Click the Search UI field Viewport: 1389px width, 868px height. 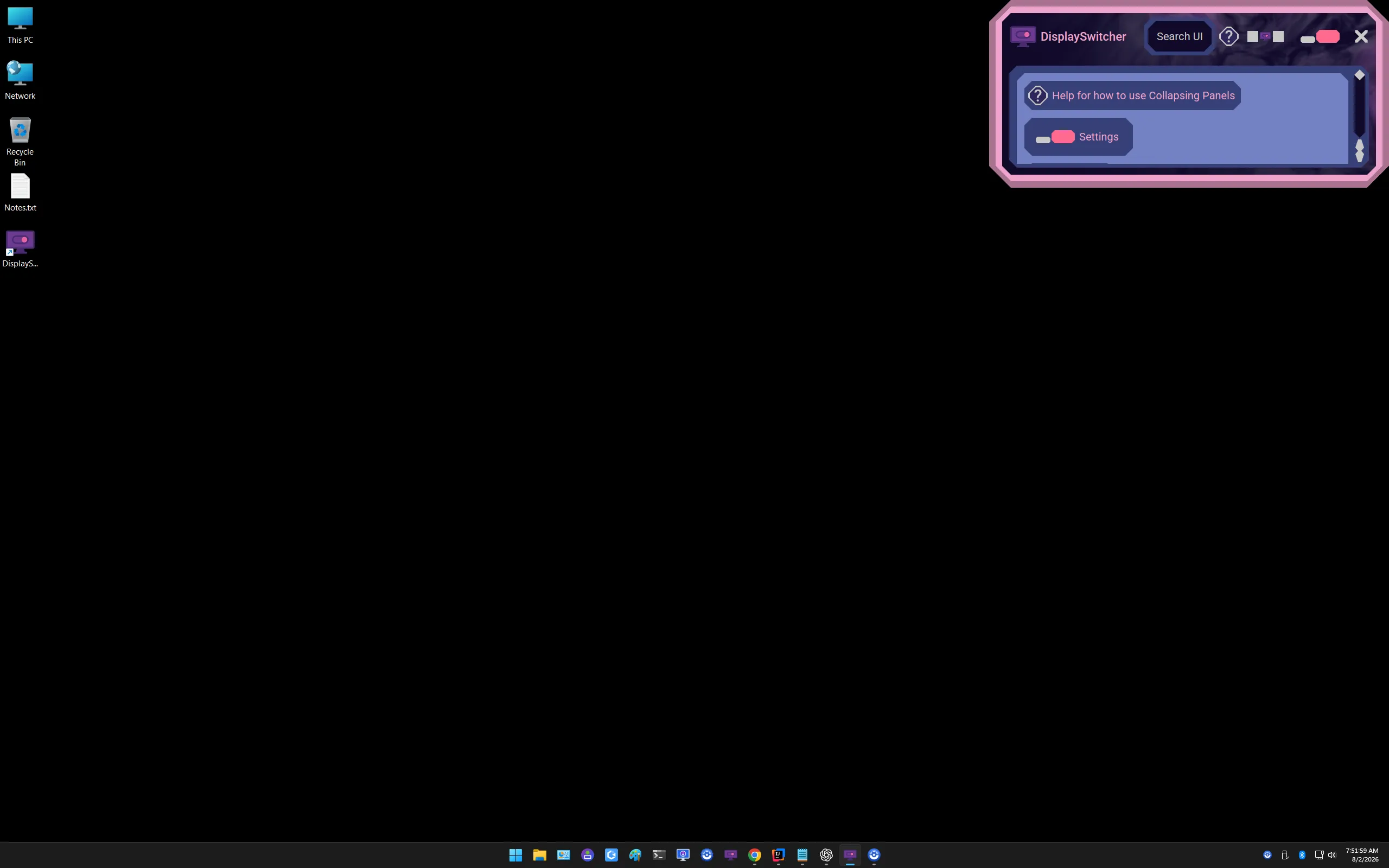[1179, 36]
